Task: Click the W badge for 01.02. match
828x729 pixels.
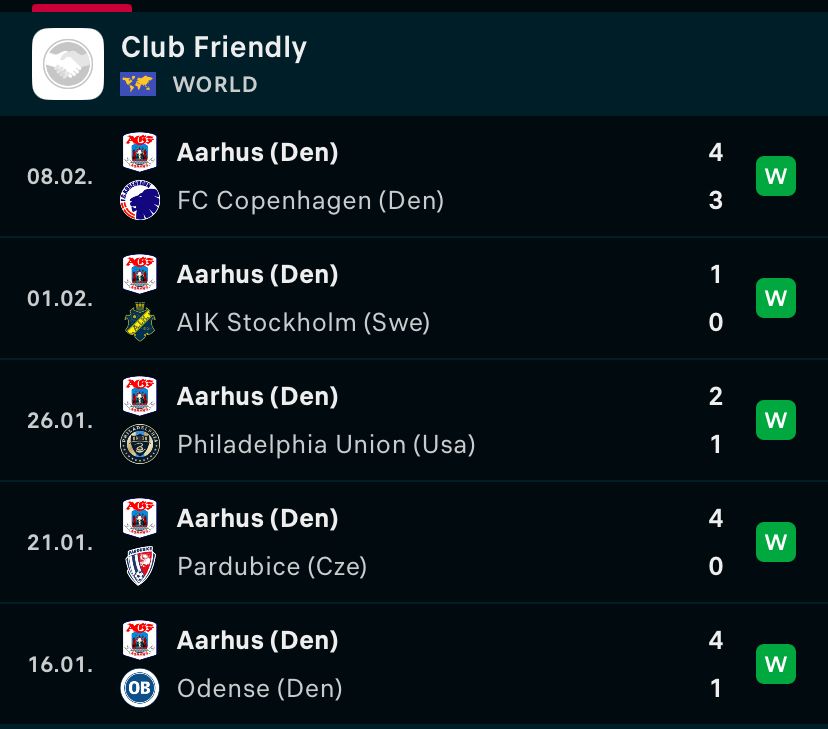Action: coord(776,299)
